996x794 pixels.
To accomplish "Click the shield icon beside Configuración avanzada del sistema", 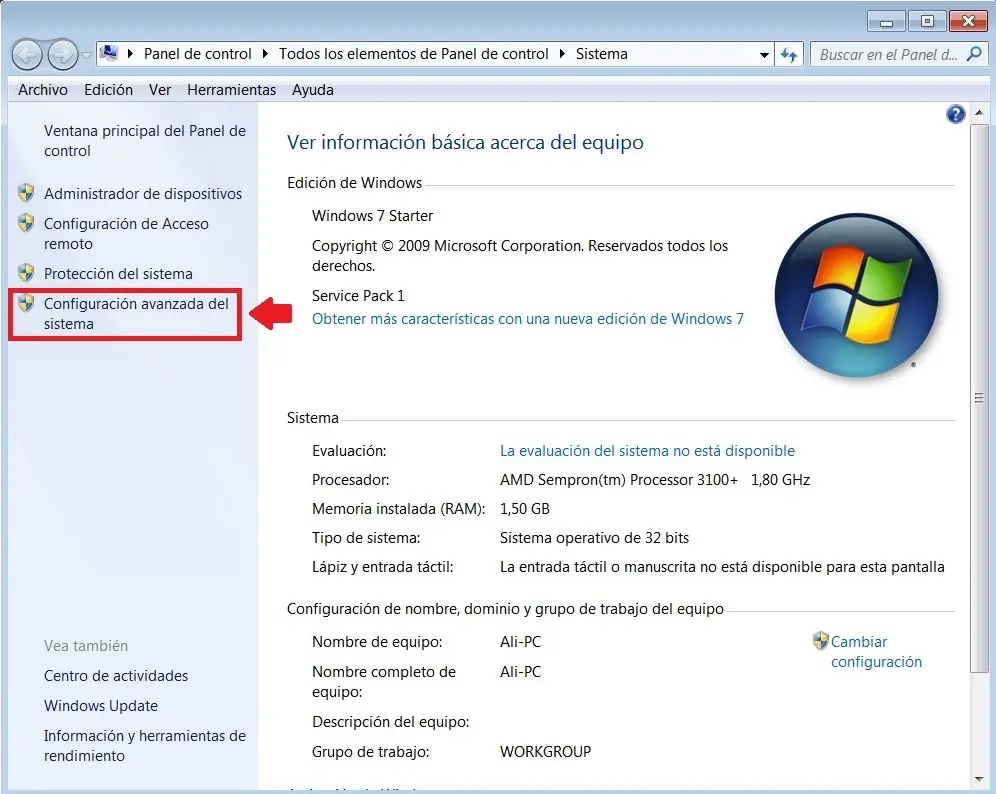I will 28,304.
